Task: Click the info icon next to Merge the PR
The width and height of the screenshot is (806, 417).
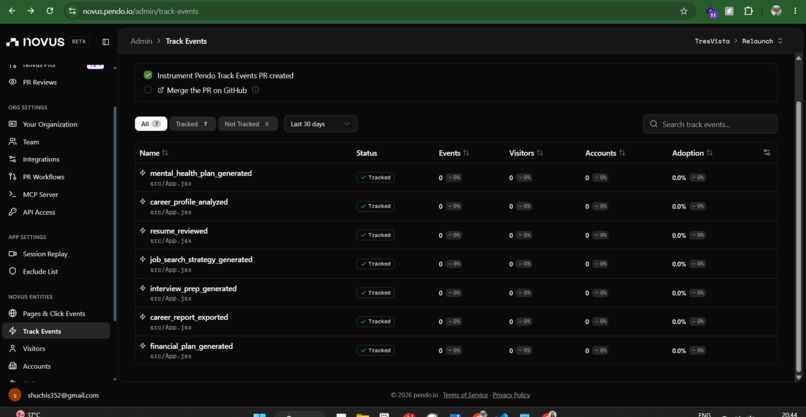Action: click(255, 89)
